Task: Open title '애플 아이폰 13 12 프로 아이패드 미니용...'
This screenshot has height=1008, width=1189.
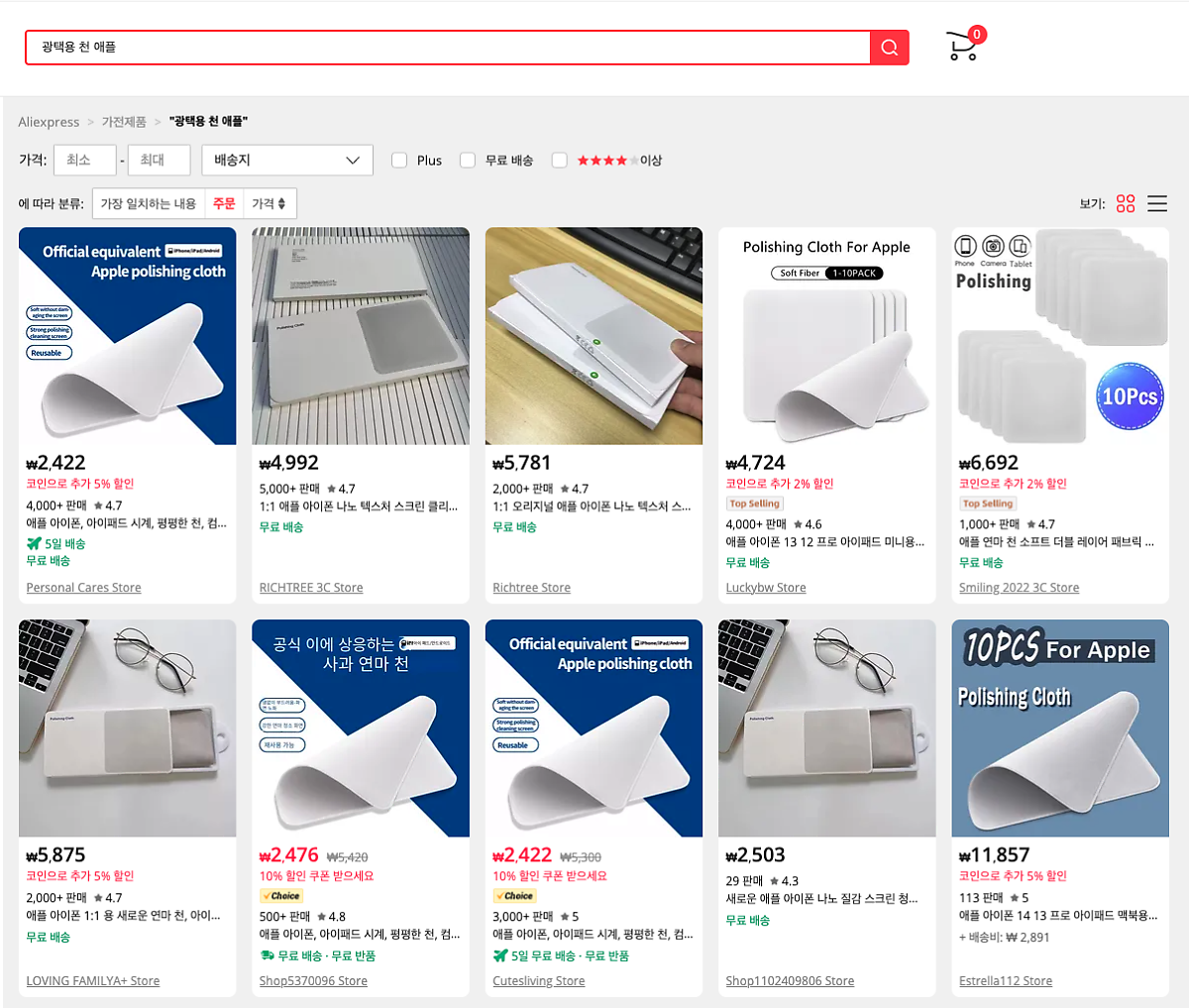Action: [825, 542]
